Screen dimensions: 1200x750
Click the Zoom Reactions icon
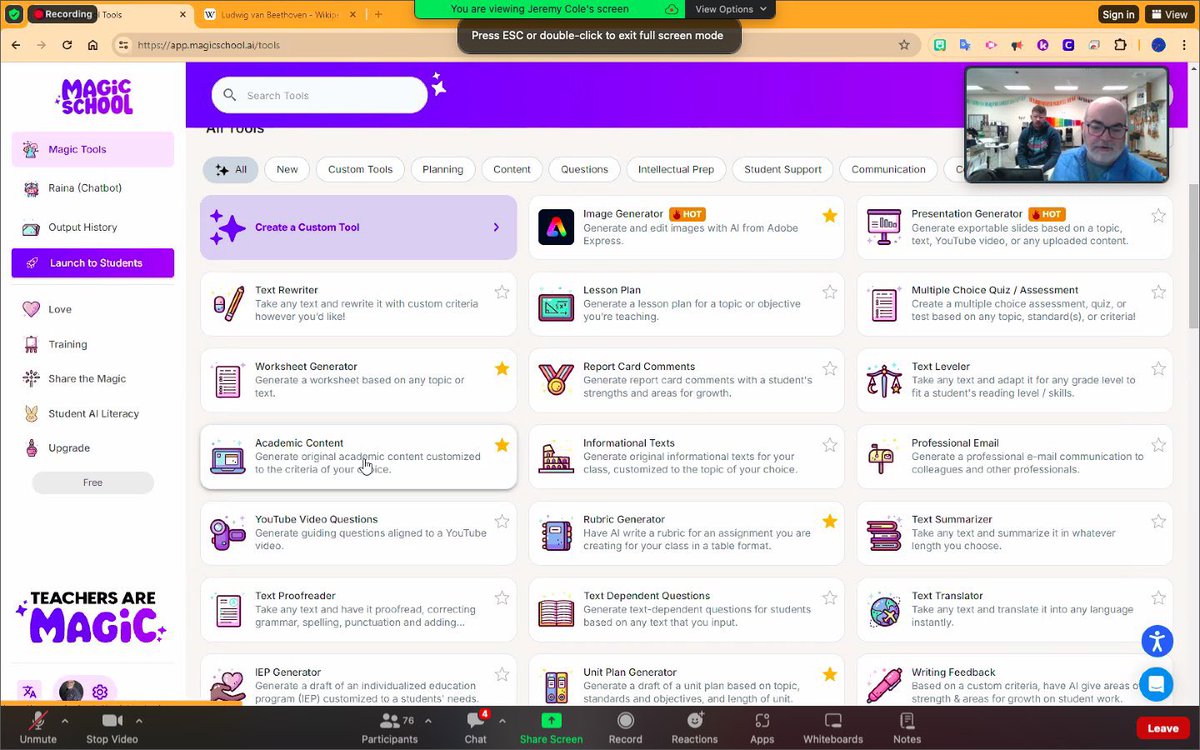(695, 720)
